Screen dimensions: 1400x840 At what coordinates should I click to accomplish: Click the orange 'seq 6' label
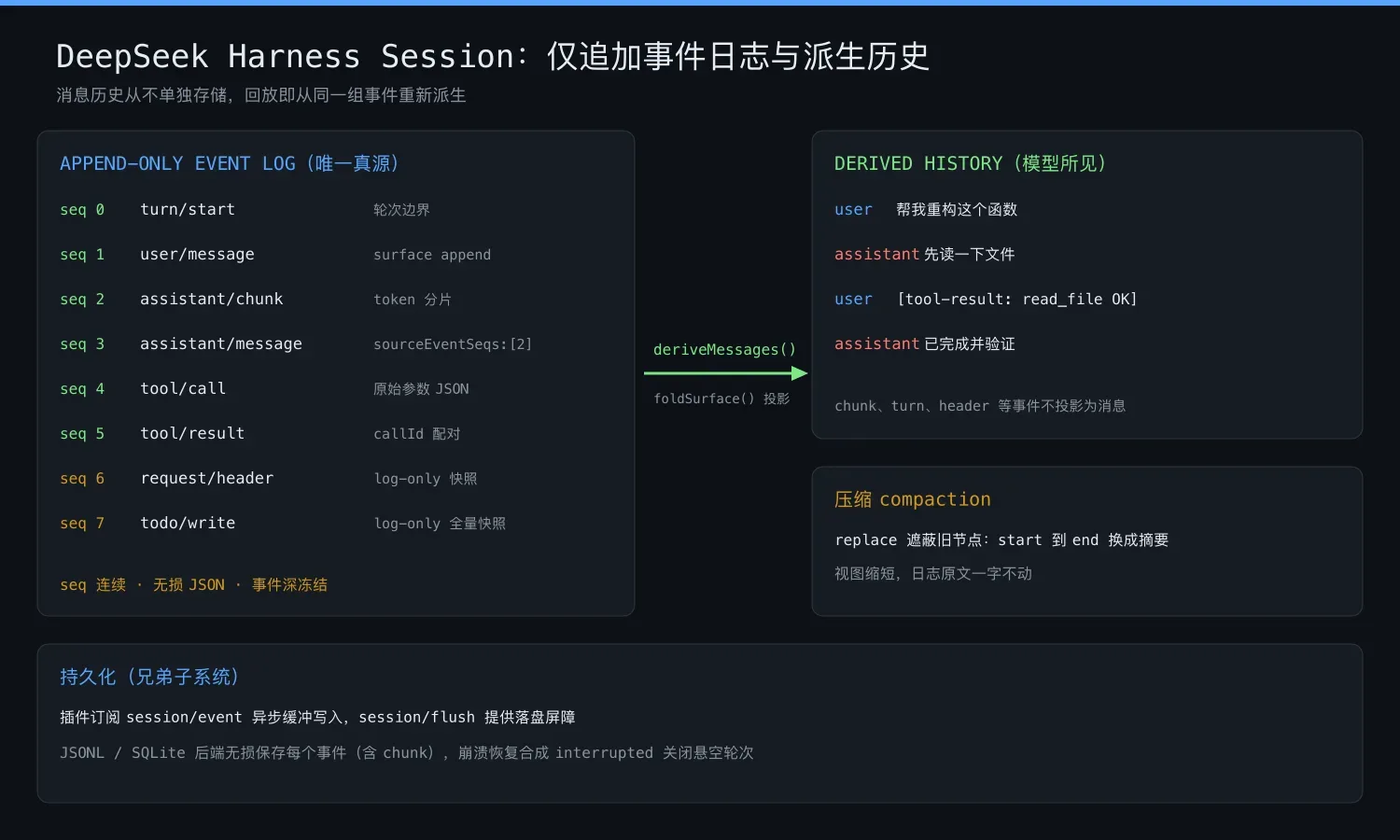(82, 479)
